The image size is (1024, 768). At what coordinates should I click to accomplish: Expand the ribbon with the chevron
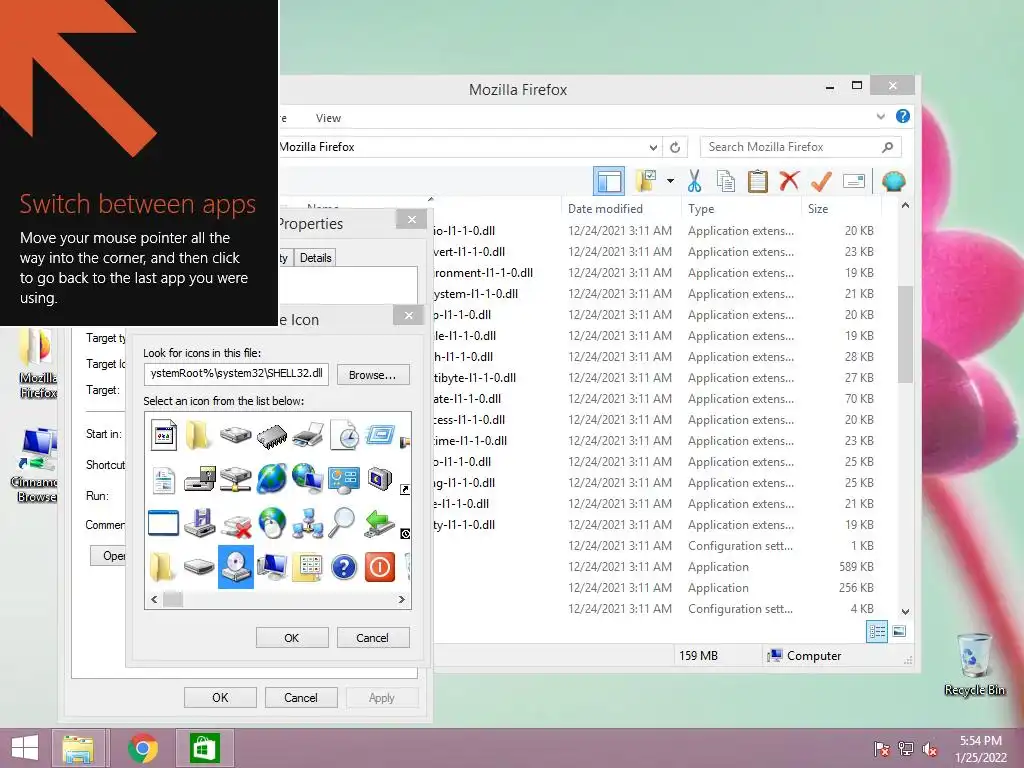point(880,117)
